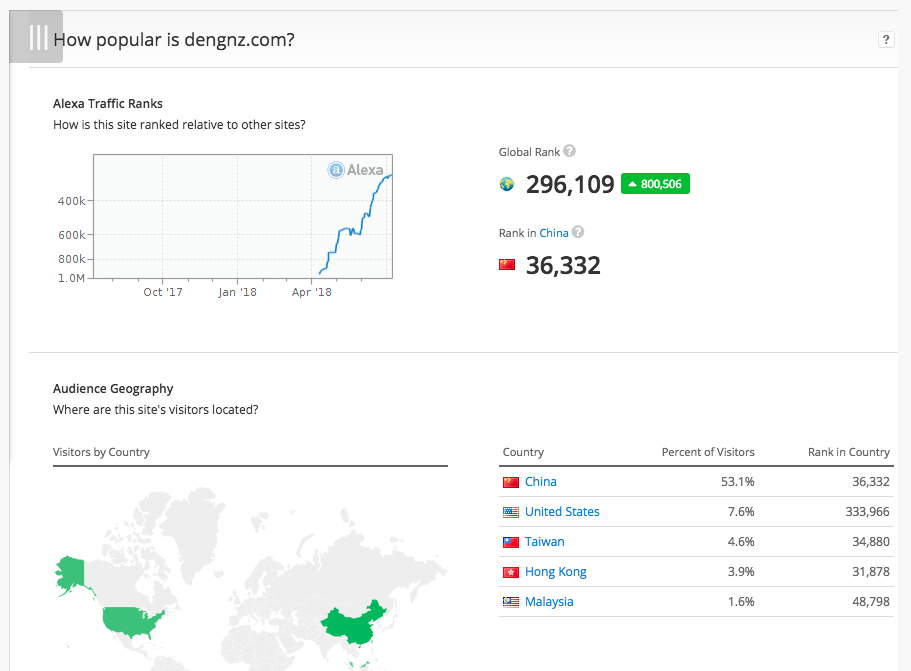Image resolution: width=911 pixels, height=671 pixels.
Task: Click the '800k' chart axis label
Action: (71, 259)
